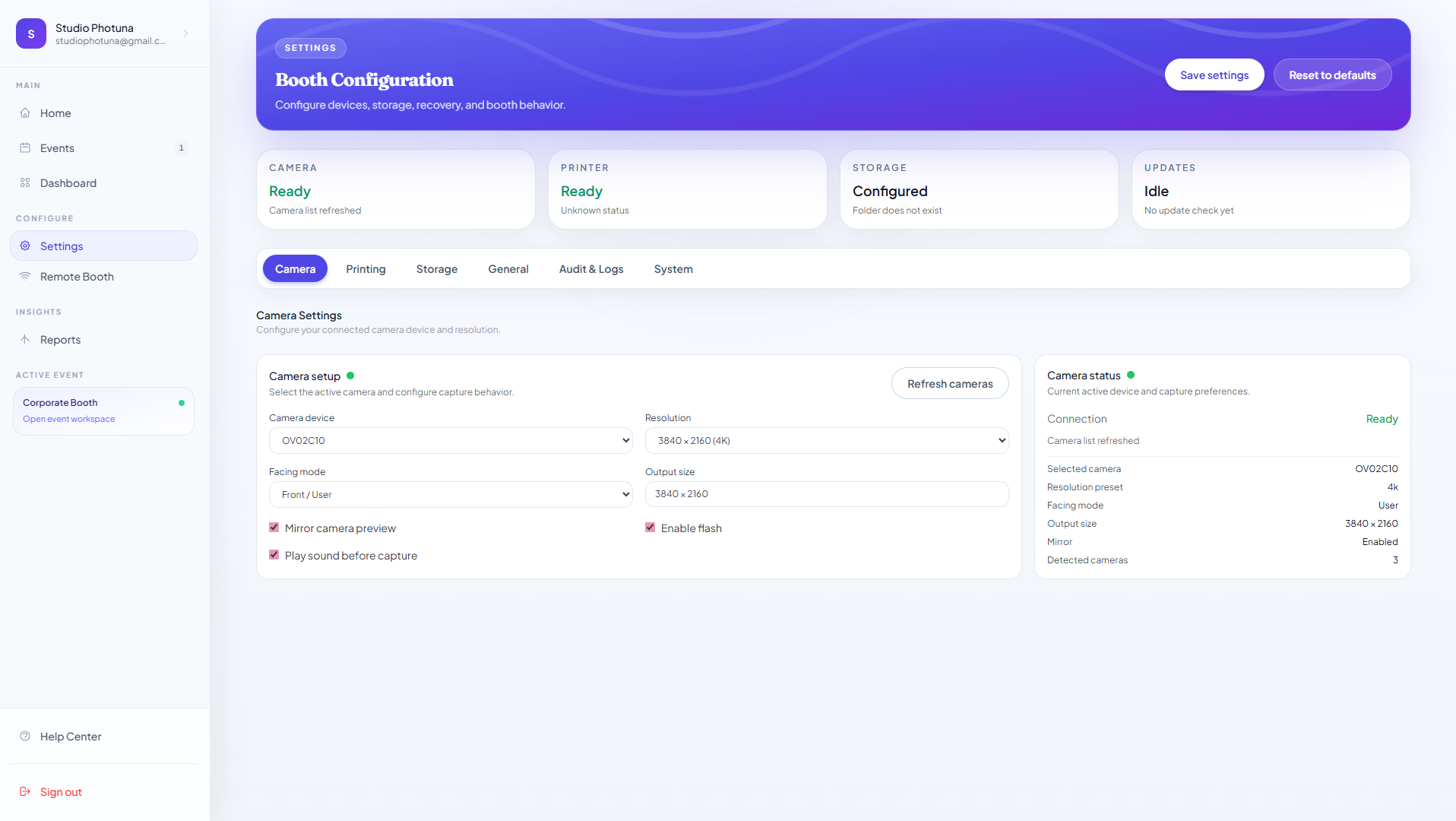This screenshot has width=1456, height=821.
Task: Toggle Mirror camera preview checkbox
Action: point(274,528)
